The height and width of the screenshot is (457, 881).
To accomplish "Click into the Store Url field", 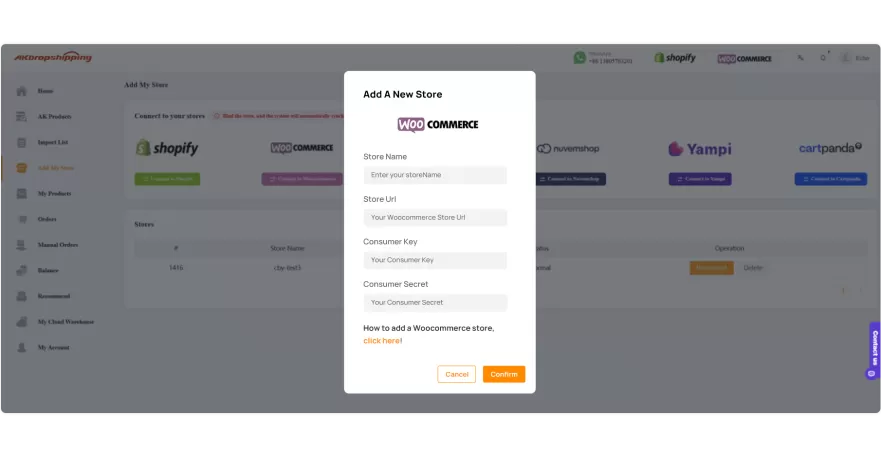I will click(435, 217).
